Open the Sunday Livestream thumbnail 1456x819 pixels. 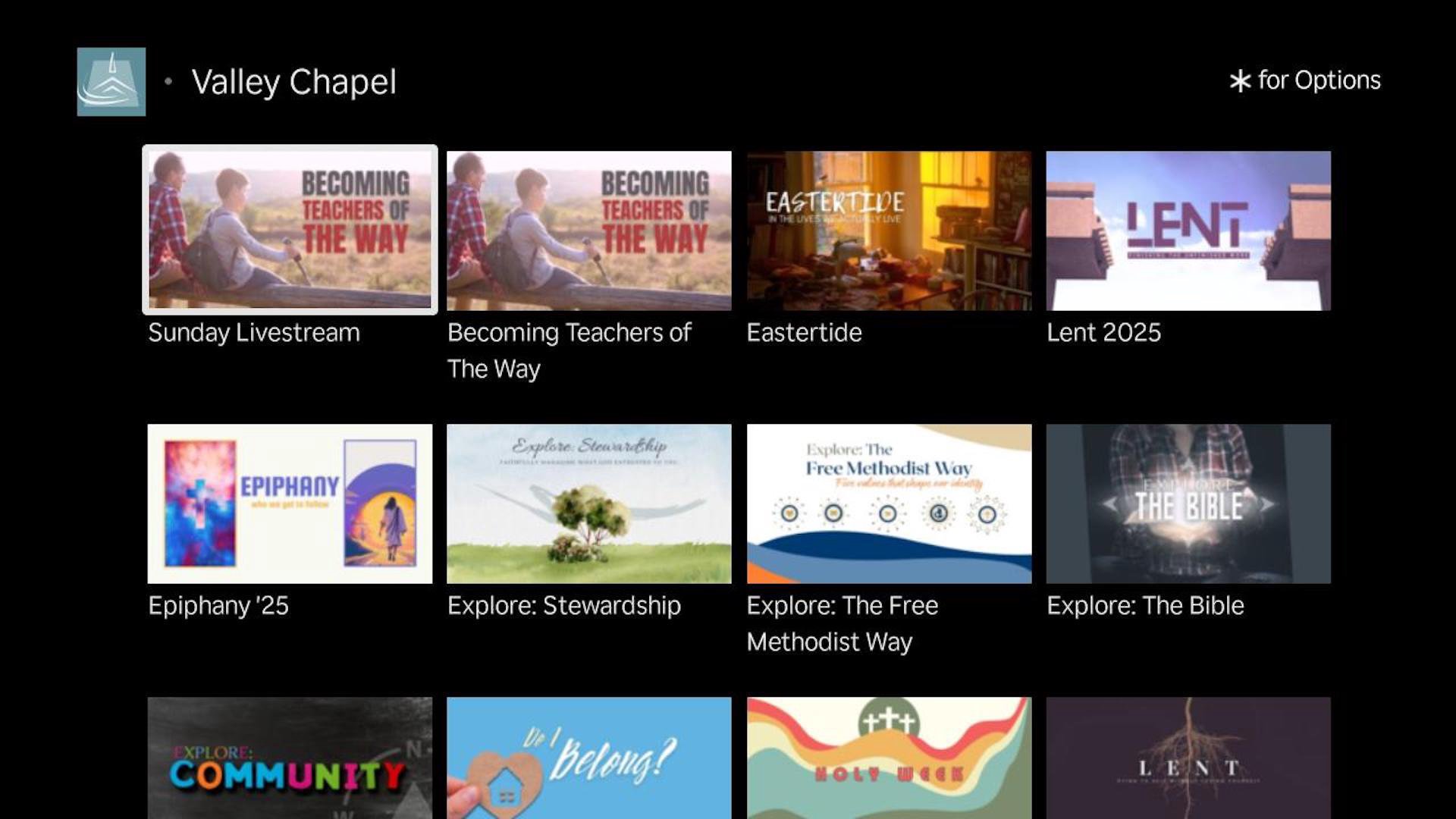point(290,230)
